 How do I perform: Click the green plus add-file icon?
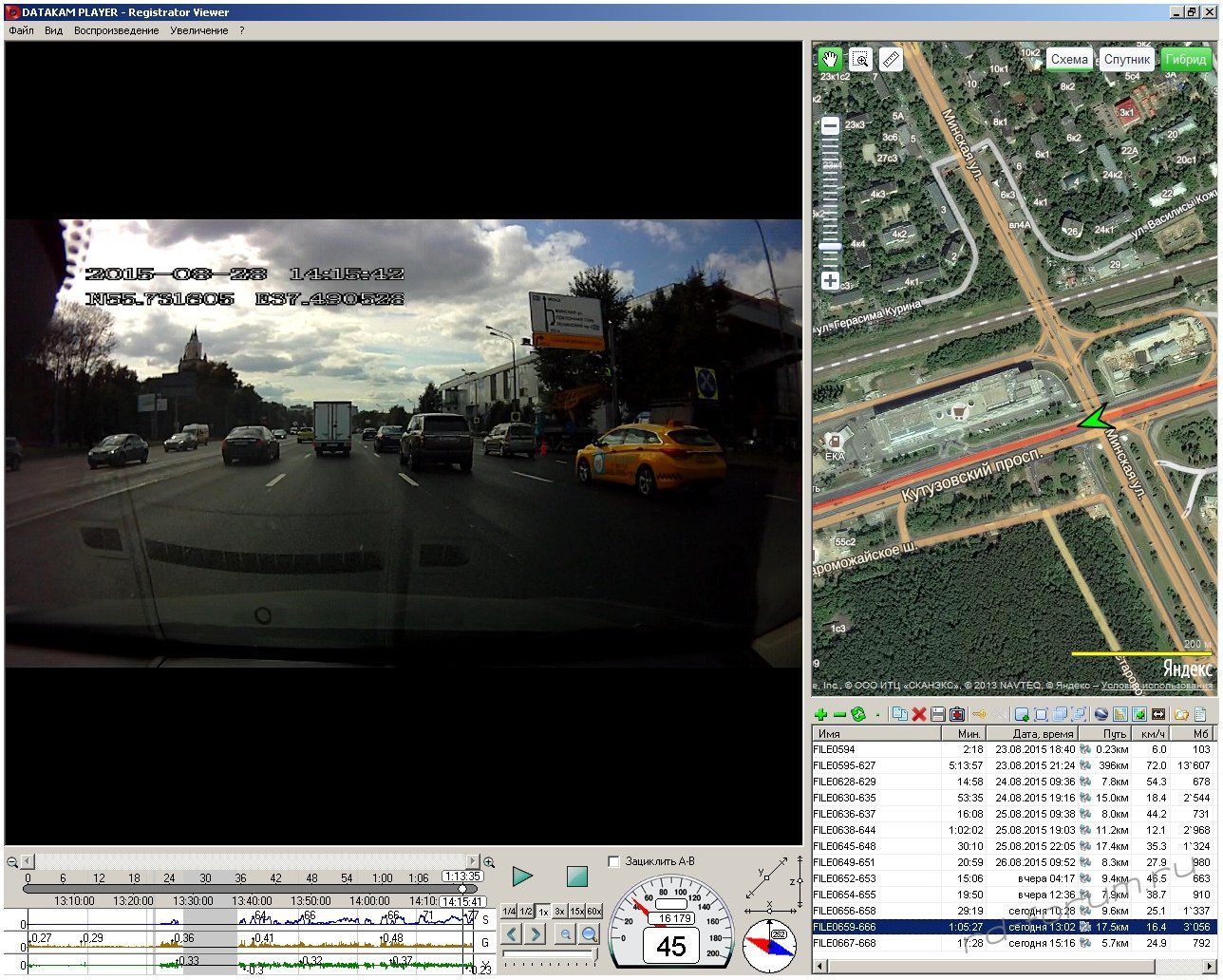tap(821, 714)
